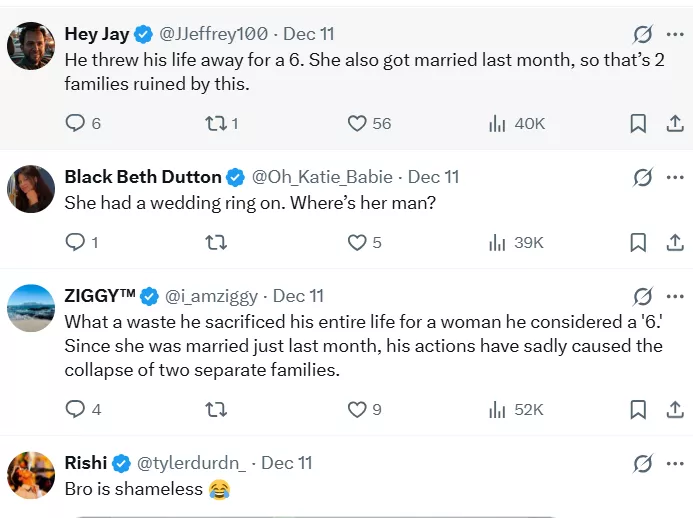The image size is (693, 518).
Task: Open Grok icon on Hey Jay's tweet
Action: click(x=643, y=34)
